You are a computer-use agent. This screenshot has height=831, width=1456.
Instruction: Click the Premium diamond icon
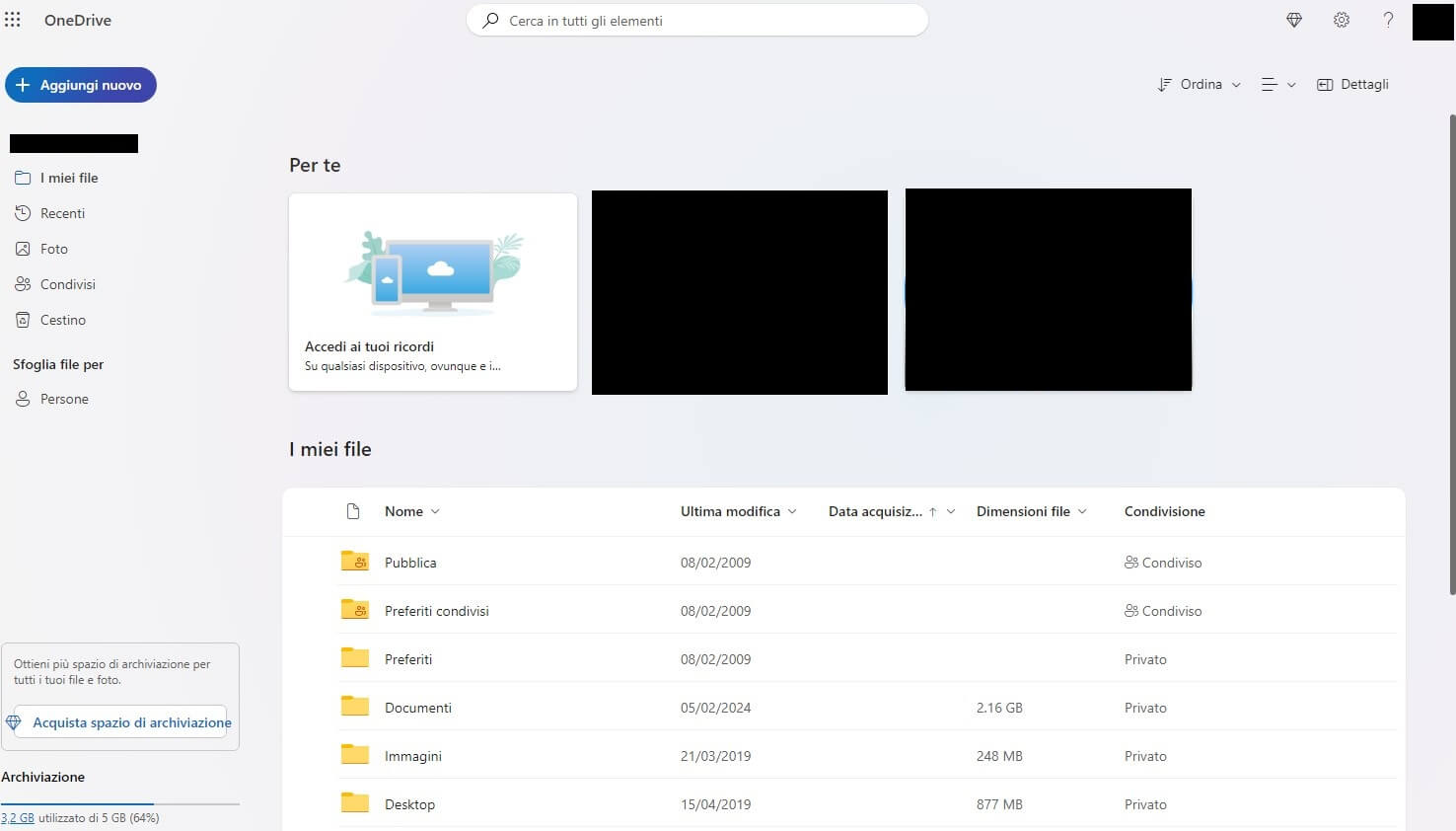1293,20
